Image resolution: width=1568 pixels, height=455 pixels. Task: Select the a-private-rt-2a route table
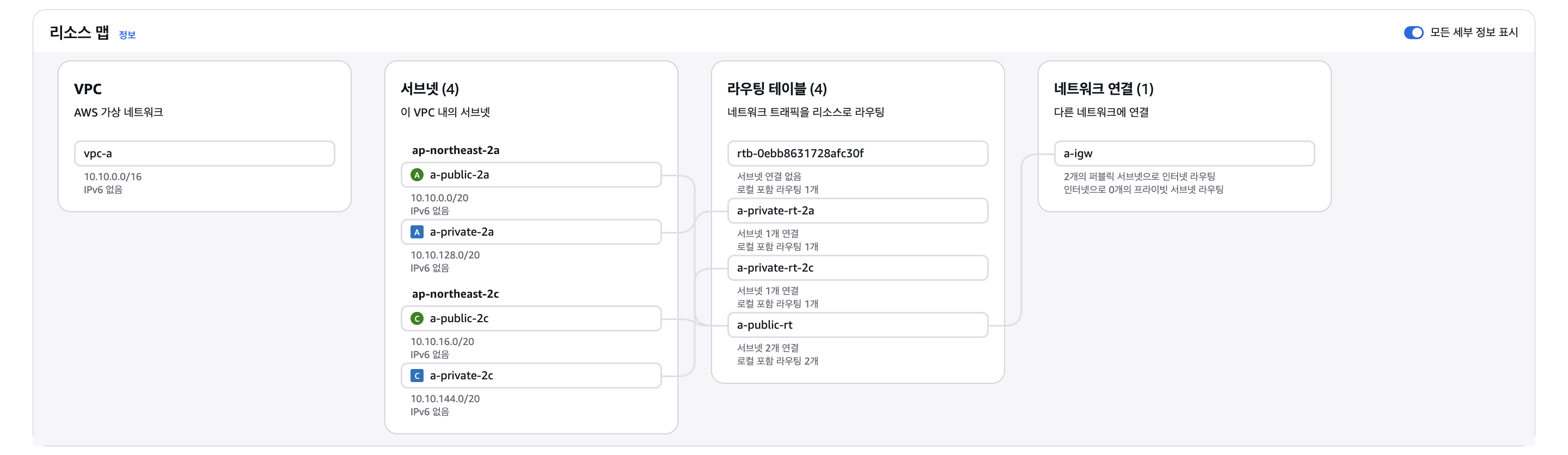(857, 211)
